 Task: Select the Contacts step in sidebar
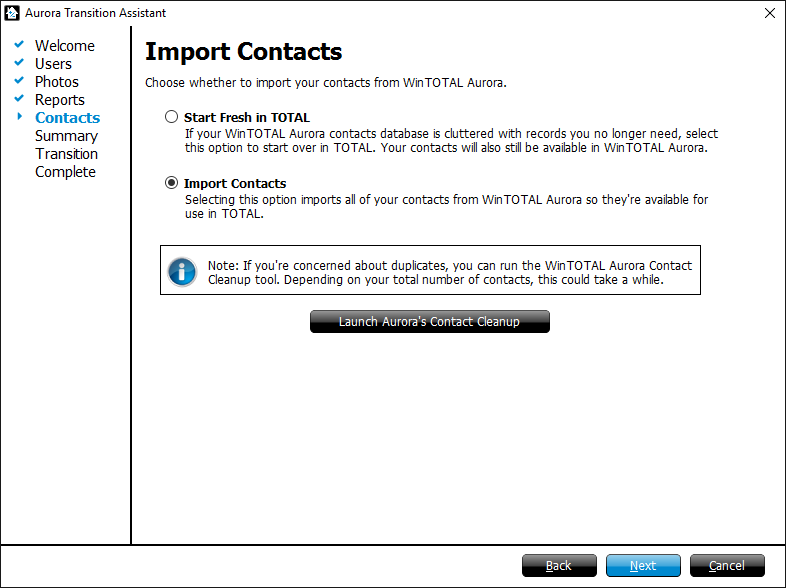(67, 118)
